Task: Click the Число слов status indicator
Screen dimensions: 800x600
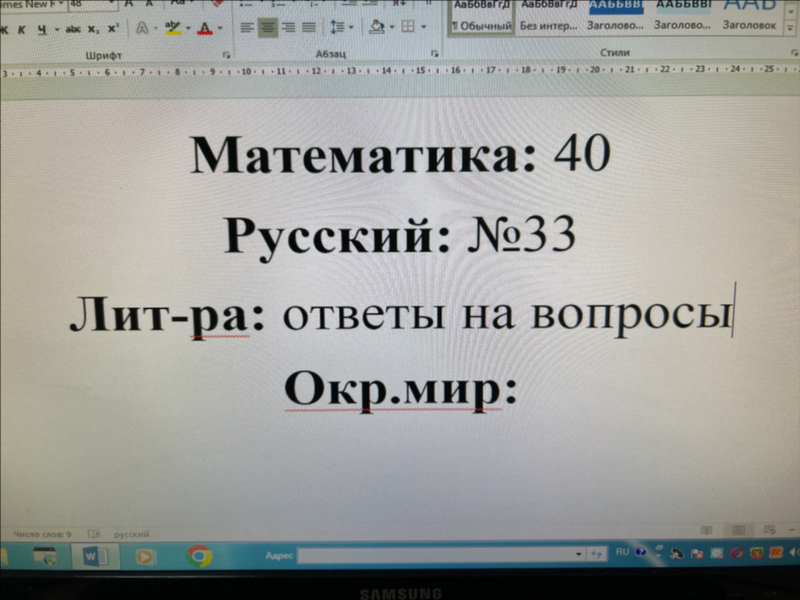Action: tap(42, 534)
